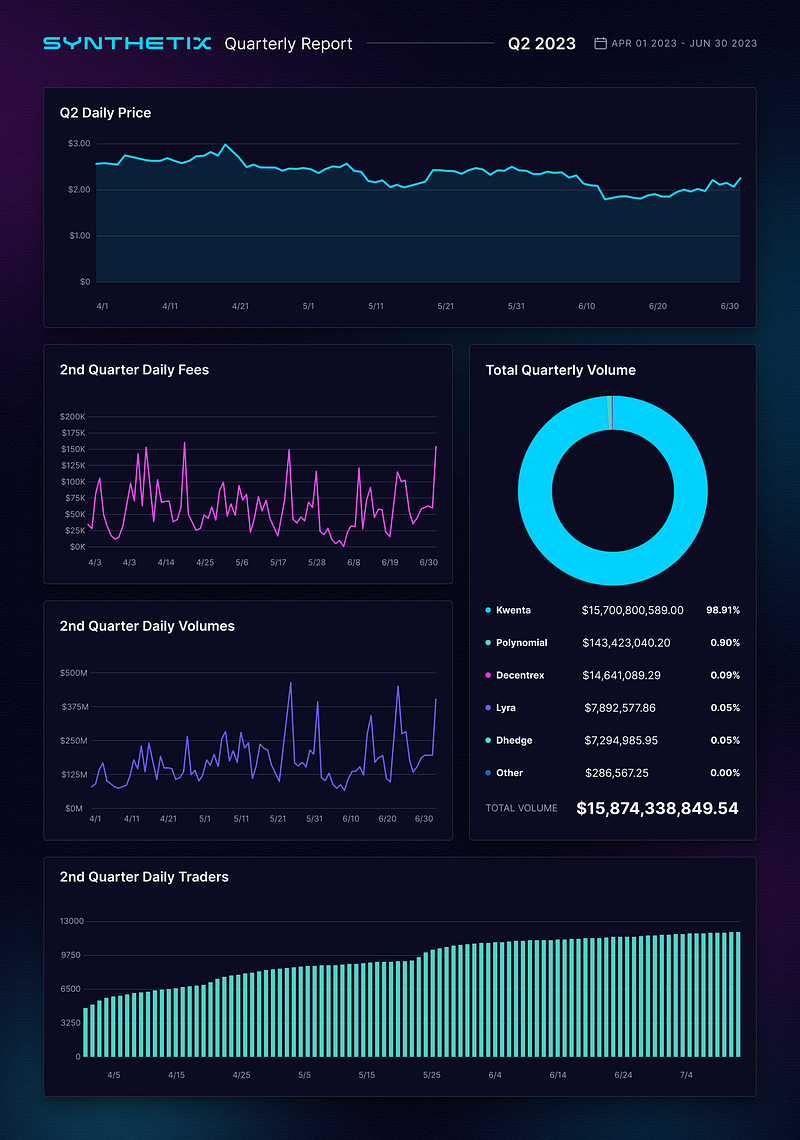Click the '$100K' fees axis label
The image size is (800, 1140).
tap(73, 481)
